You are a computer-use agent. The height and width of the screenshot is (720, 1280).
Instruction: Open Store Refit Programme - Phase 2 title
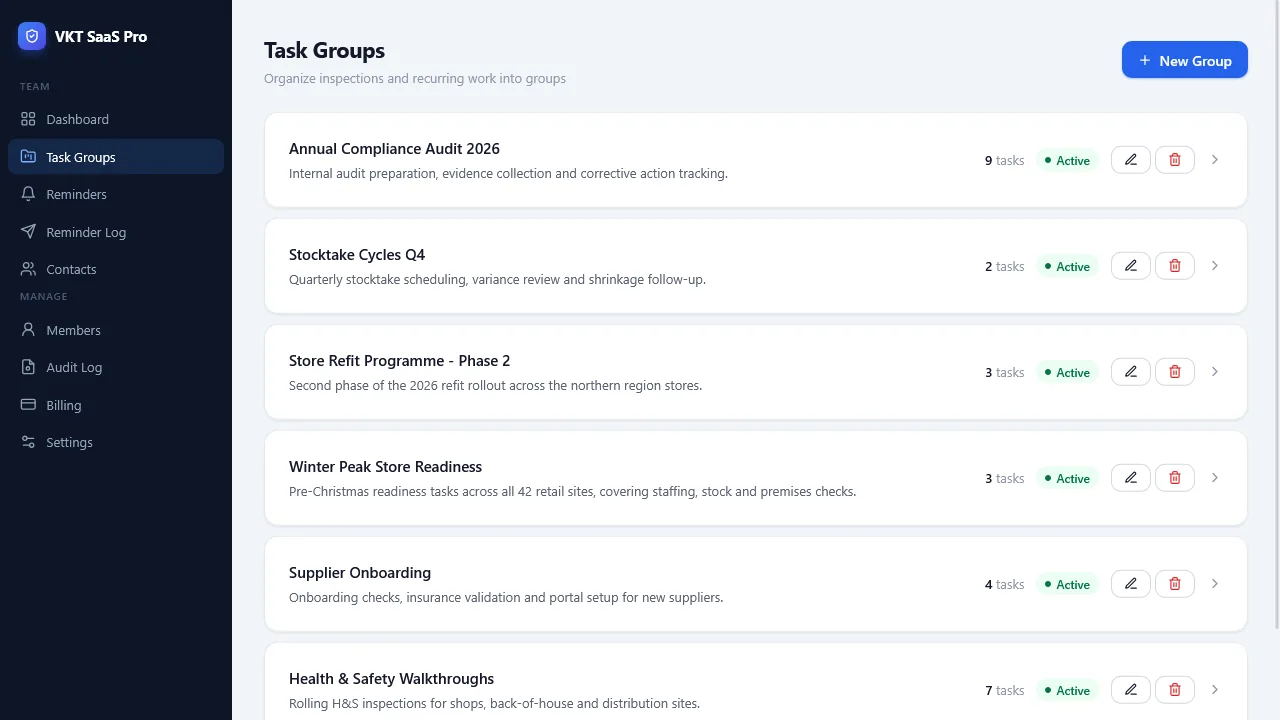(400, 361)
